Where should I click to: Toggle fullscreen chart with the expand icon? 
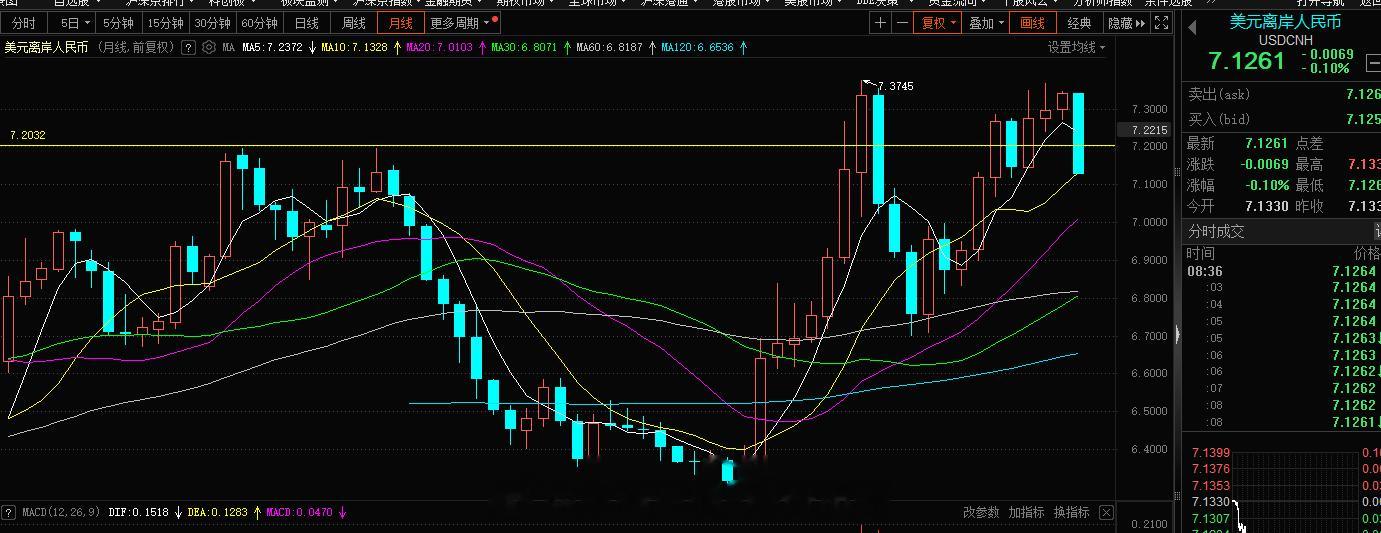pyautogui.click(x=1161, y=23)
